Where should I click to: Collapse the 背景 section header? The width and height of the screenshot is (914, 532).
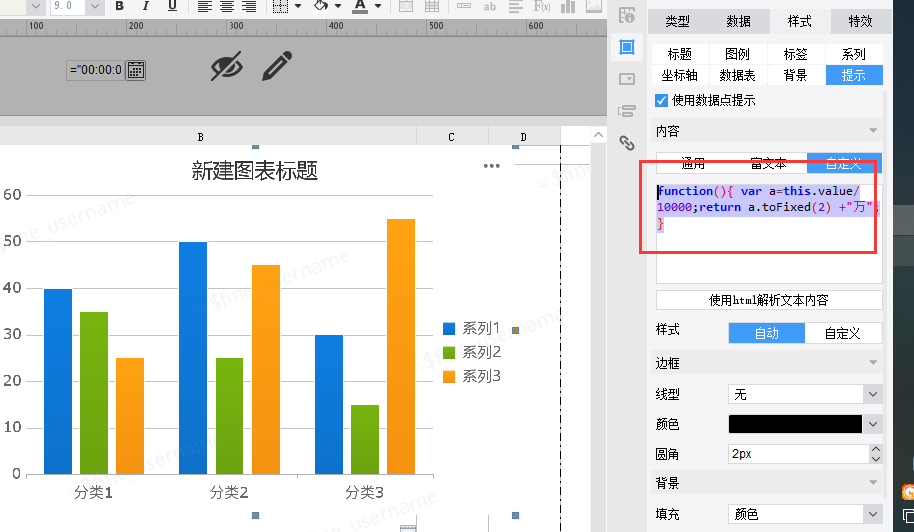click(873, 482)
